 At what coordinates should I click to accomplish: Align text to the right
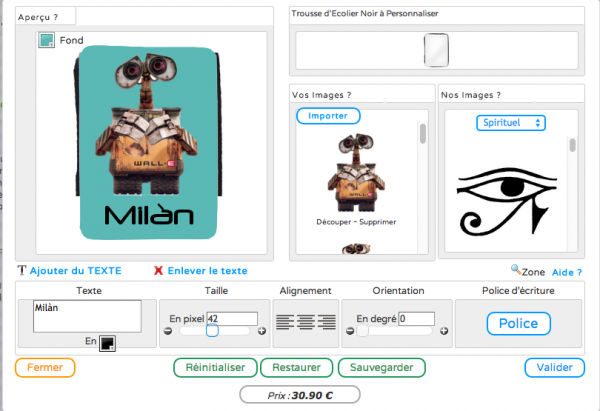pos(326,322)
